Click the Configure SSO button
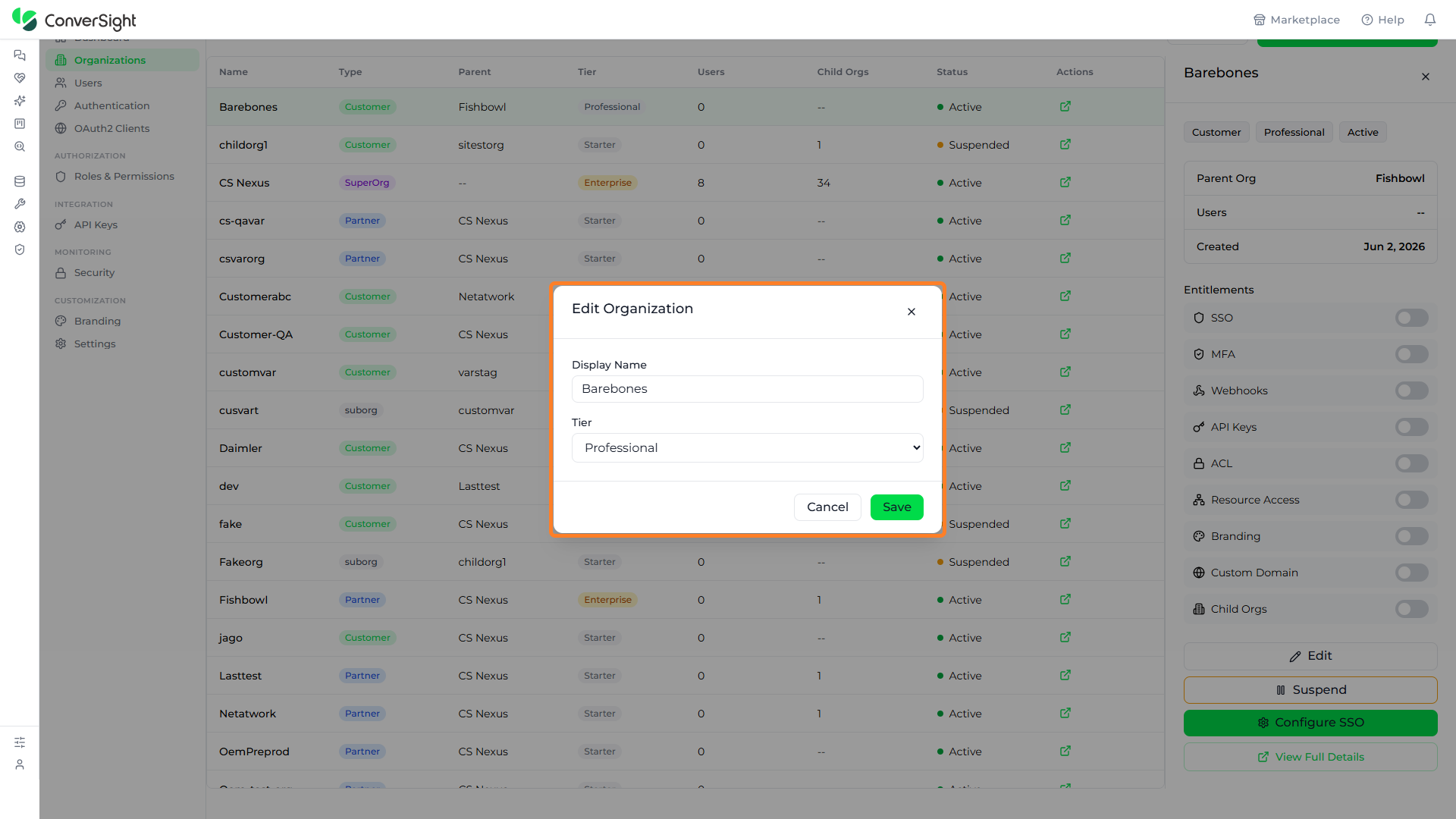Image resolution: width=1456 pixels, height=819 pixels. click(1310, 723)
